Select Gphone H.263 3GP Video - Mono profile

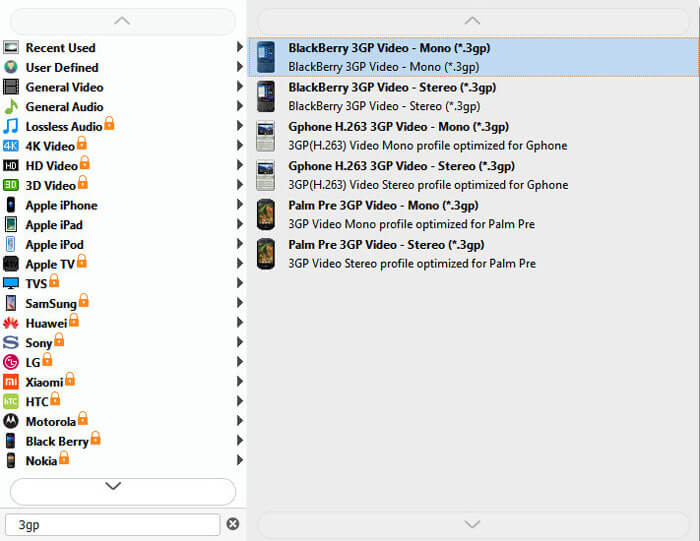[474, 136]
